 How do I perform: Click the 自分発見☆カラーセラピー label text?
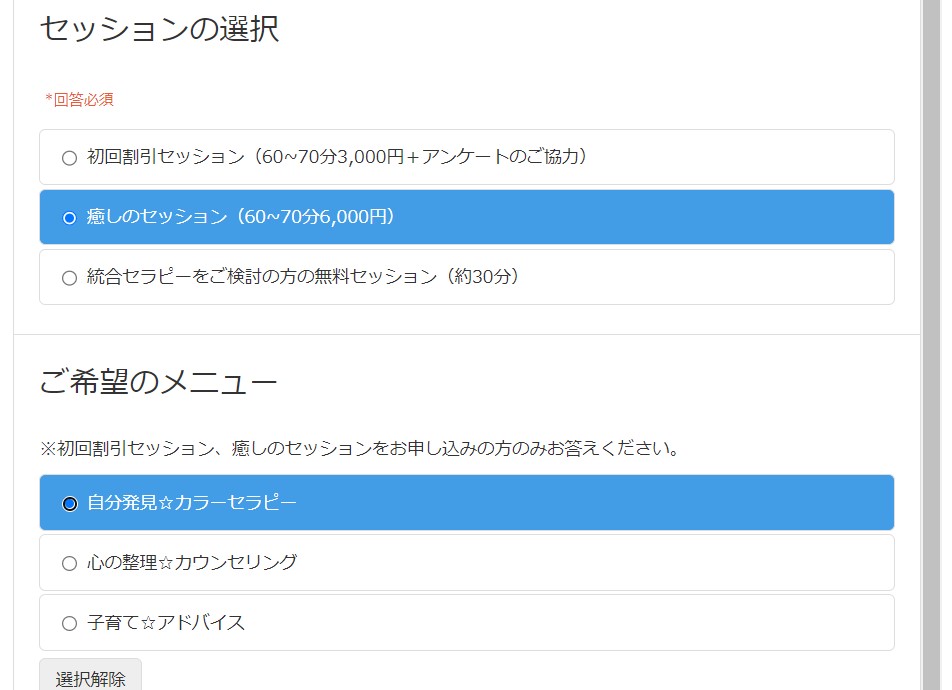(x=191, y=503)
